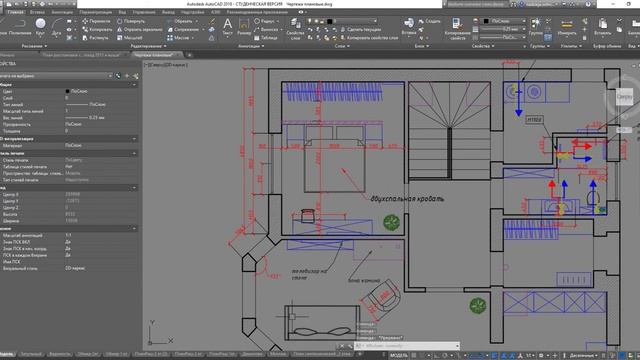Toggle the grid display in status bar

point(414,356)
